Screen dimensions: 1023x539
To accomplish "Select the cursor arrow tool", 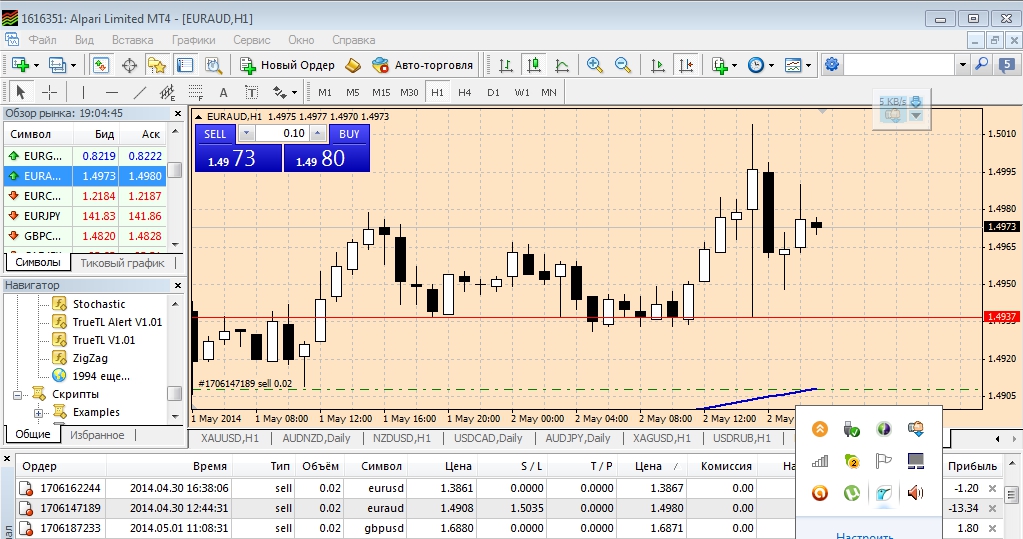I will tap(21, 93).
